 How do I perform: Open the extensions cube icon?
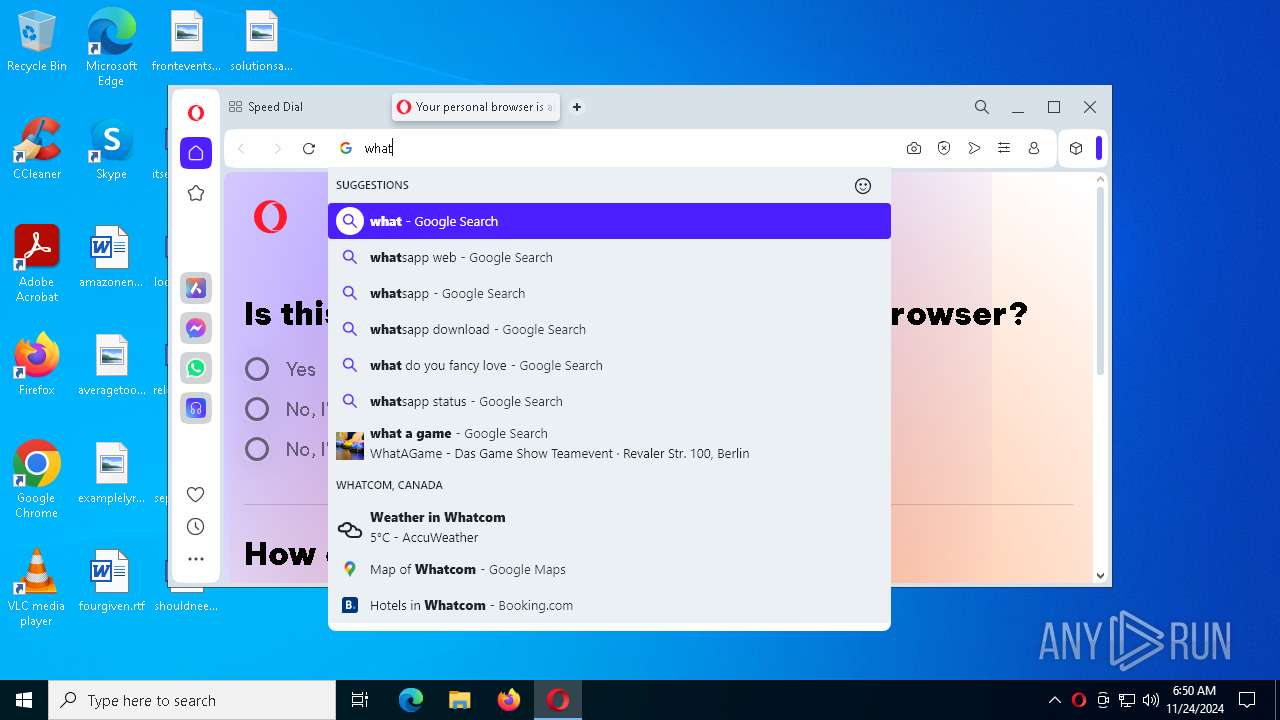pyautogui.click(x=1076, y=148)
